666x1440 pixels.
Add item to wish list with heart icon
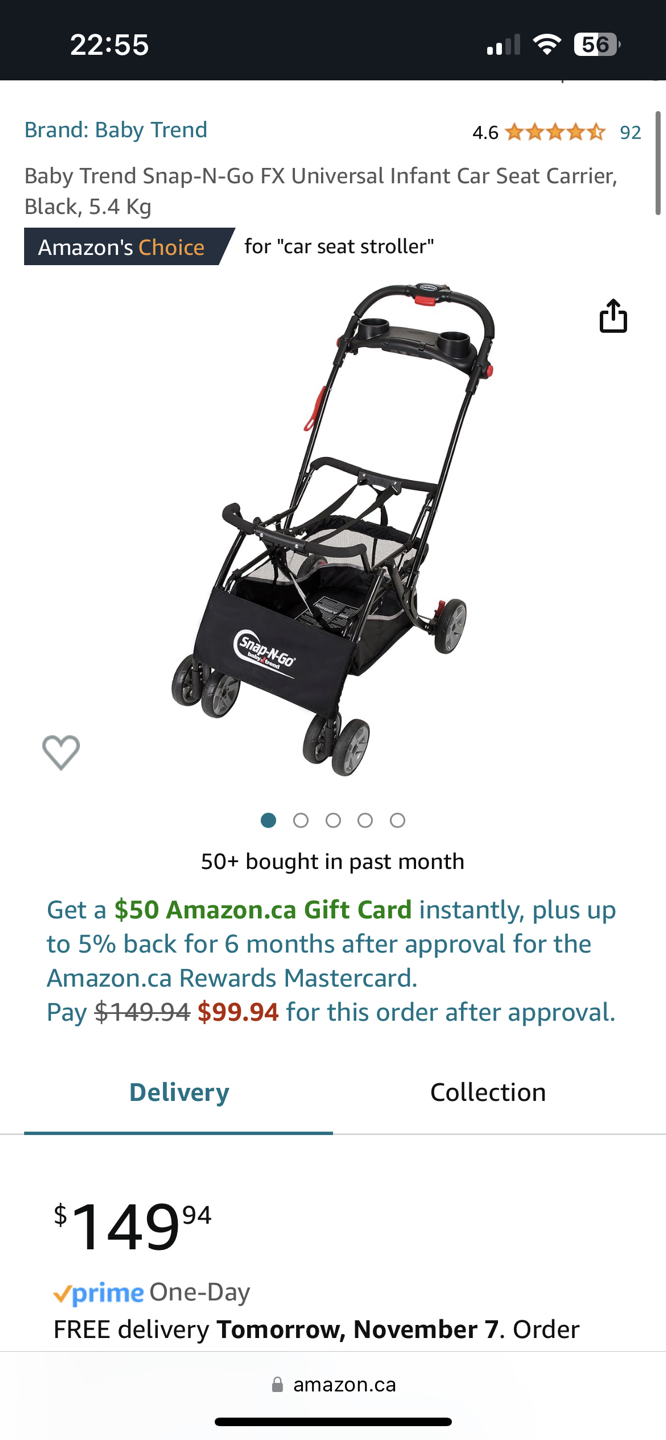click(61, 752)
